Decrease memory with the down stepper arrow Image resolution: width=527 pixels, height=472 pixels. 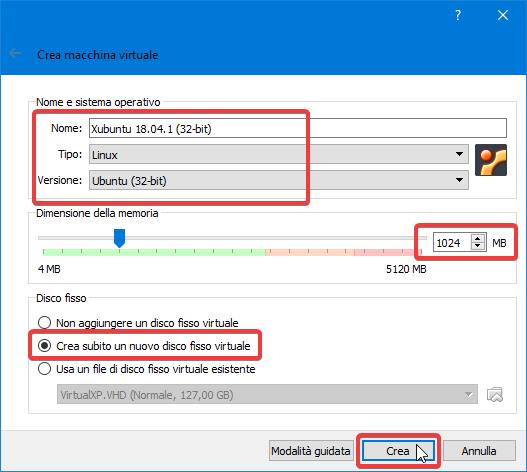478,246
